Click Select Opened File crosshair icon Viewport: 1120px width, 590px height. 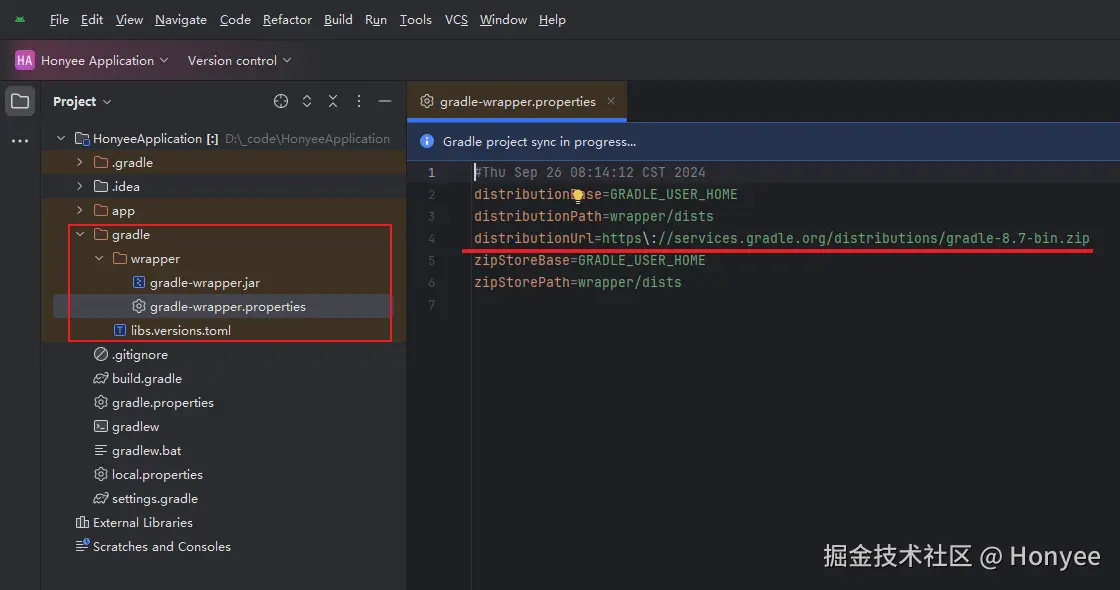[x=281, y=101]
